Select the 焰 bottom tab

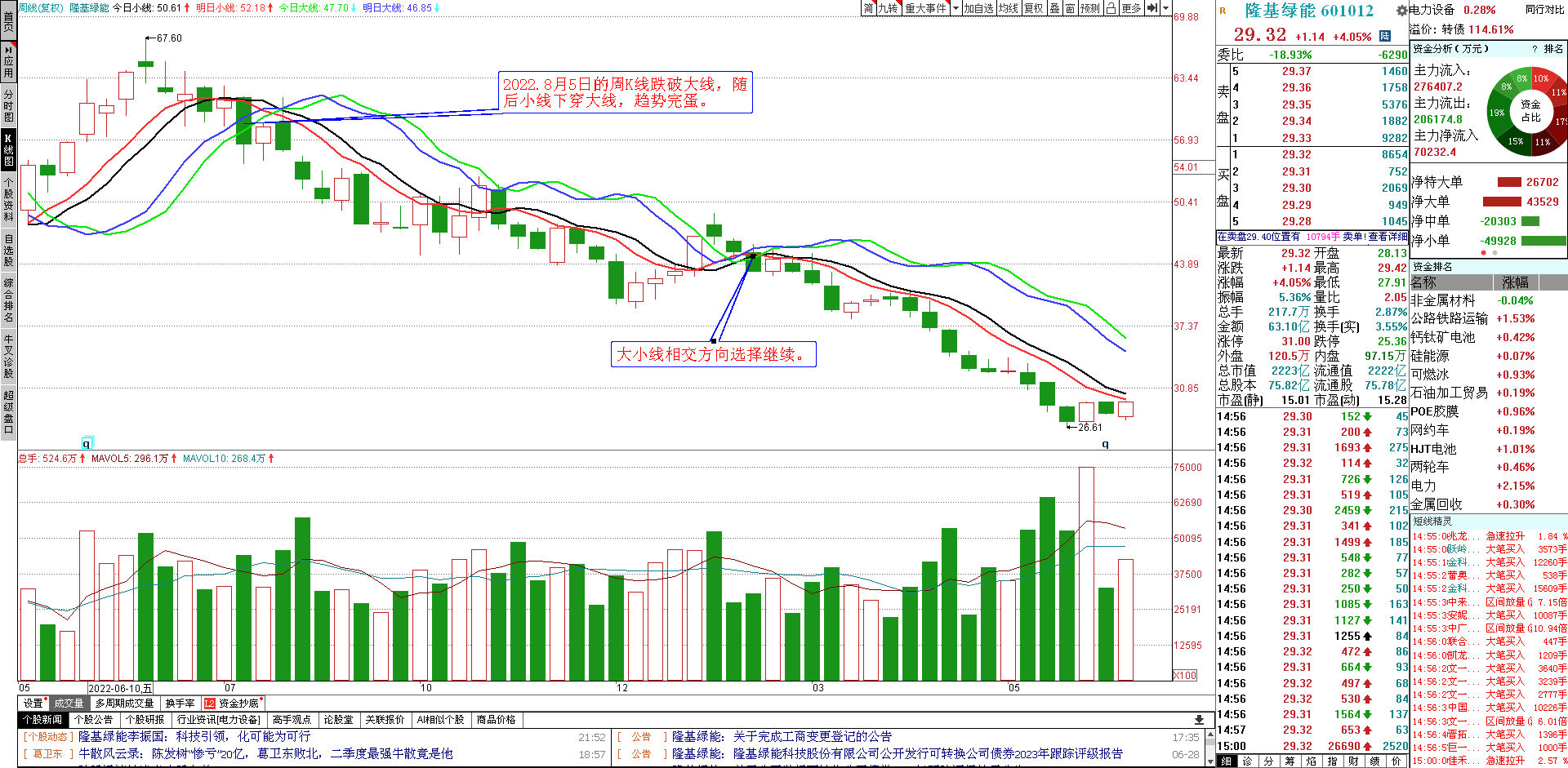(1311, 761)
